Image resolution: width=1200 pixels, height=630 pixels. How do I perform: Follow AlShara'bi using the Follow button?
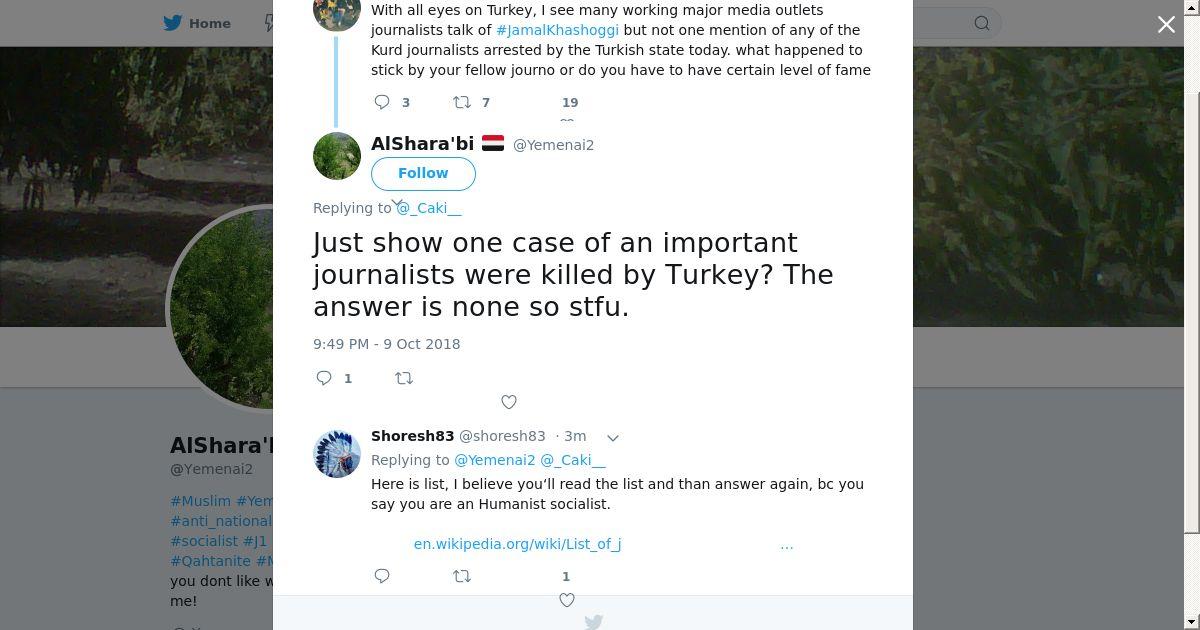click(423, 173)
